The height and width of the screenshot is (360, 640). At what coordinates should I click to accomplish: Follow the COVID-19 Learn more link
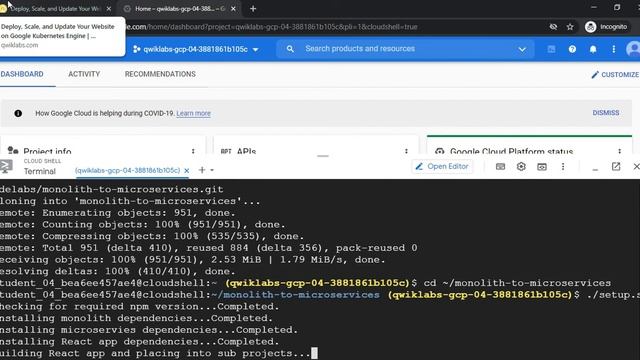coord(193,113)
